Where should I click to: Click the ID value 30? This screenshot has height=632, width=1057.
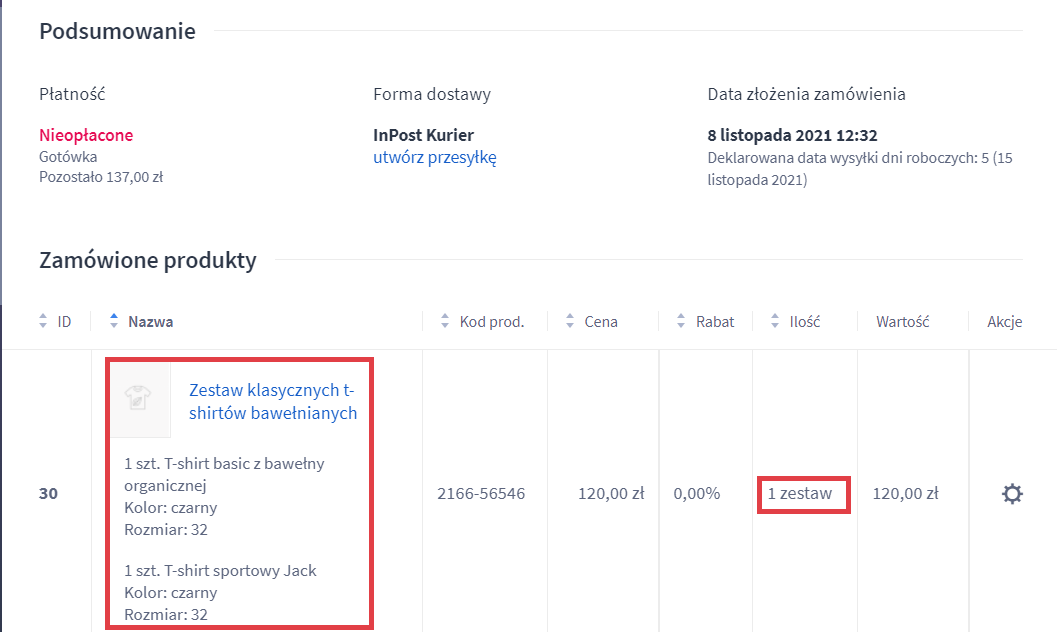click(x=48, y=494)
